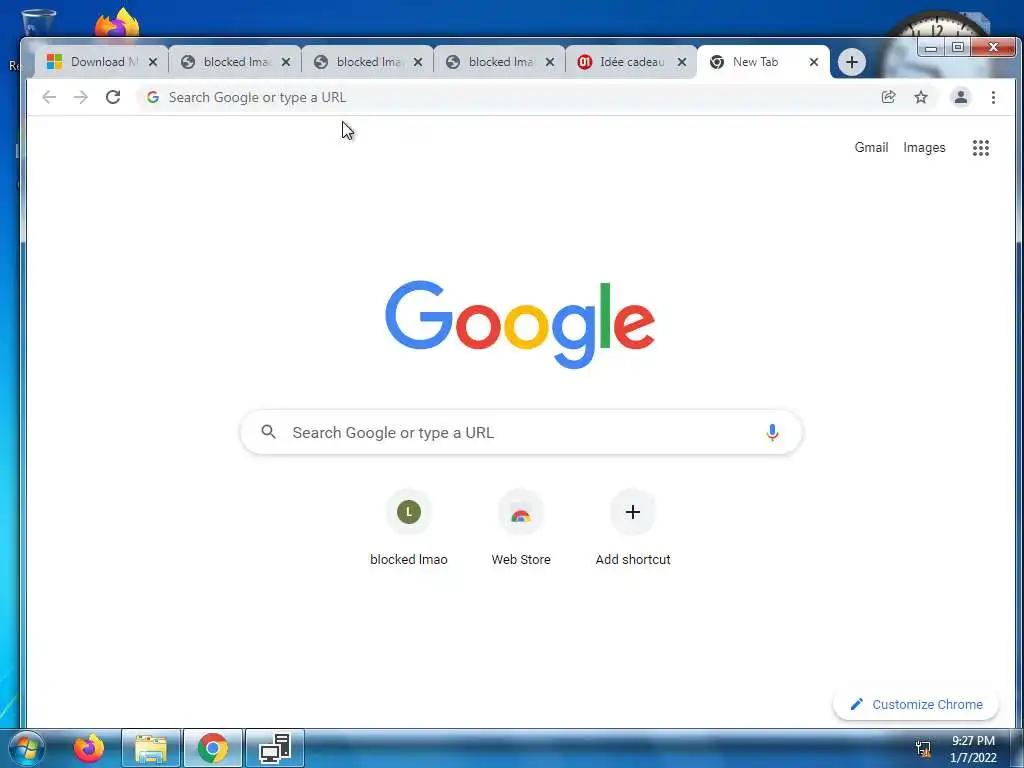Viewport: 1024px width, 768px height.
Task: Launch Firefox from the taskbar
Action: tap(89, 748)
